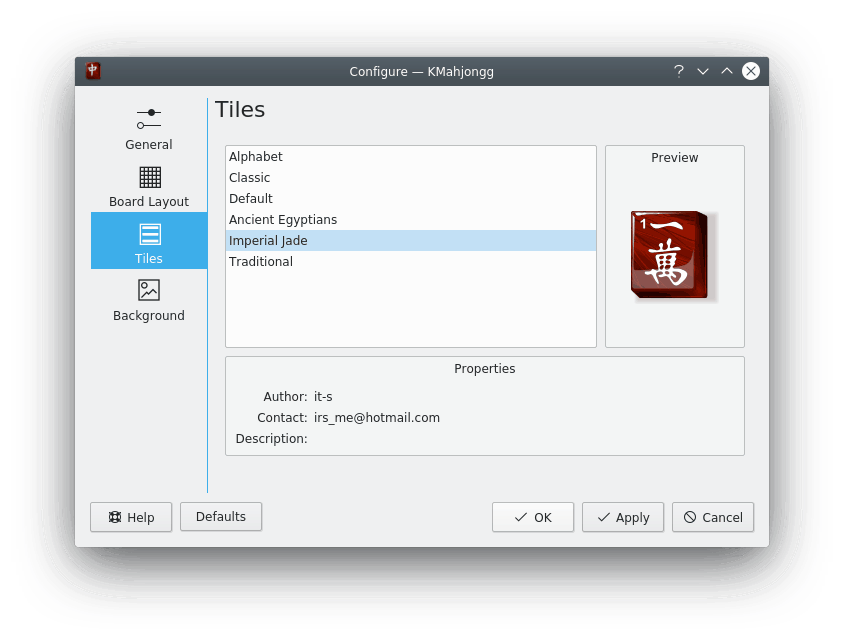
Task: Open the Board Layout settings page
Action: coord(148,186)
